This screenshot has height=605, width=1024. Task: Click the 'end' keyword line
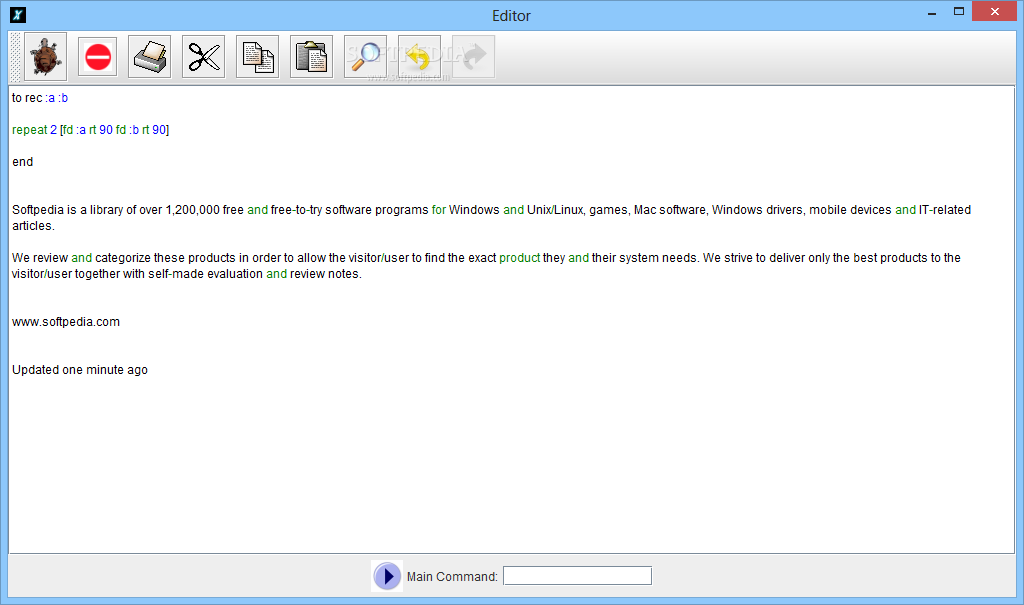(x=22, y=162)
